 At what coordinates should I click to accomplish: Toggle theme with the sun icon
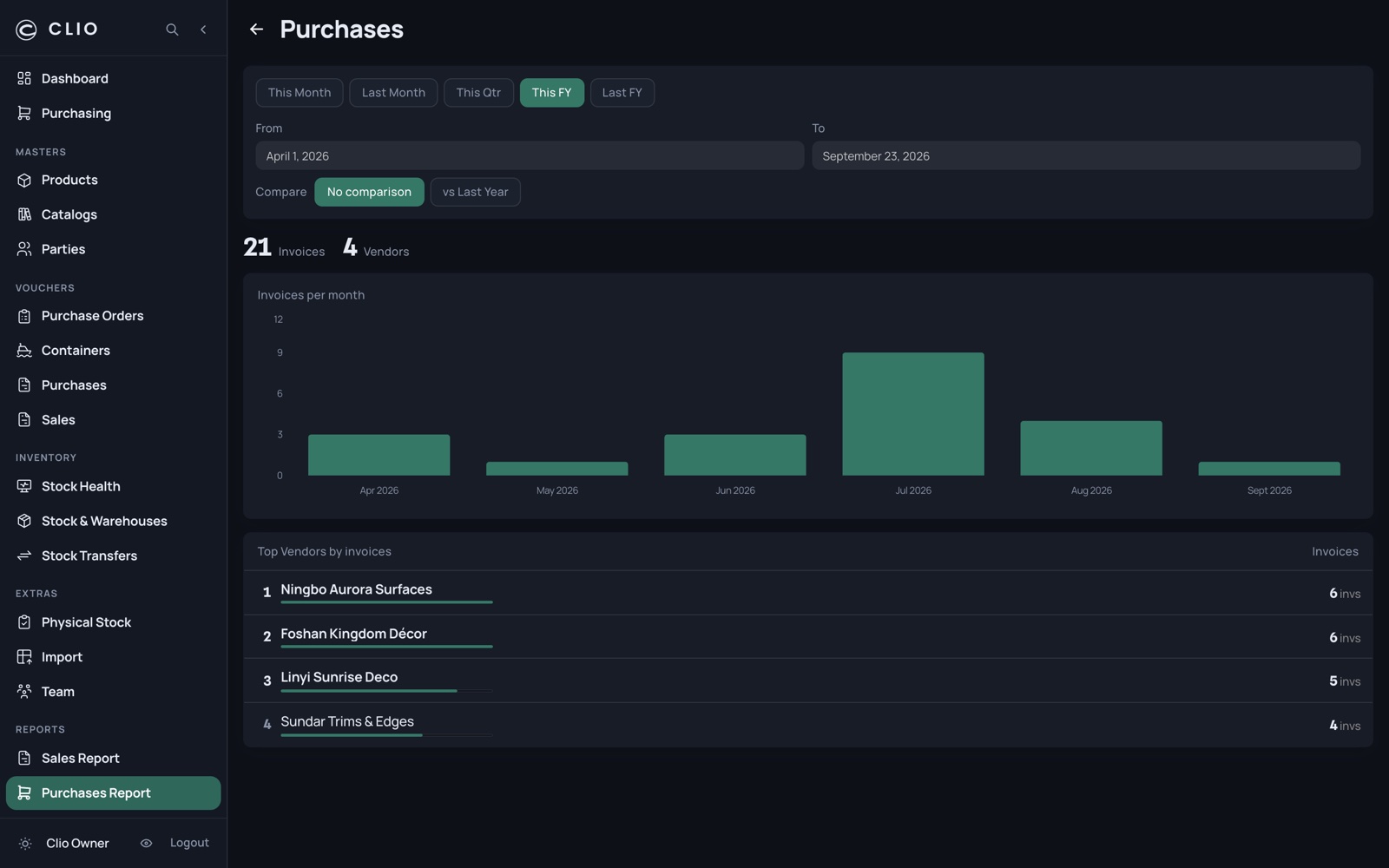point(25,844)
